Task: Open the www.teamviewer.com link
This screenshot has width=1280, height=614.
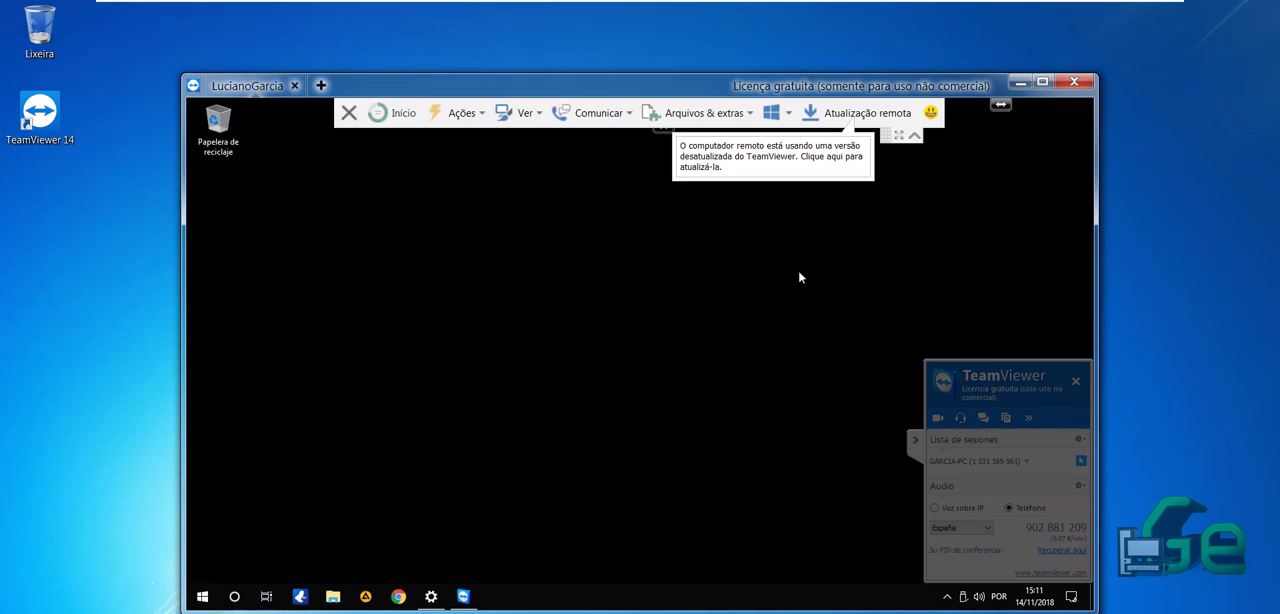Action: [1050, 573]
